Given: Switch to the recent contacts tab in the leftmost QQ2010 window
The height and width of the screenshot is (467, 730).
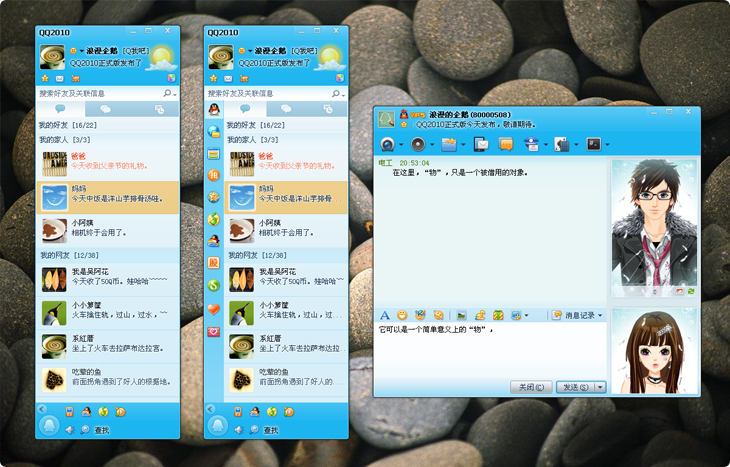Looking at the screenshot, I should [x=159, y=109].
